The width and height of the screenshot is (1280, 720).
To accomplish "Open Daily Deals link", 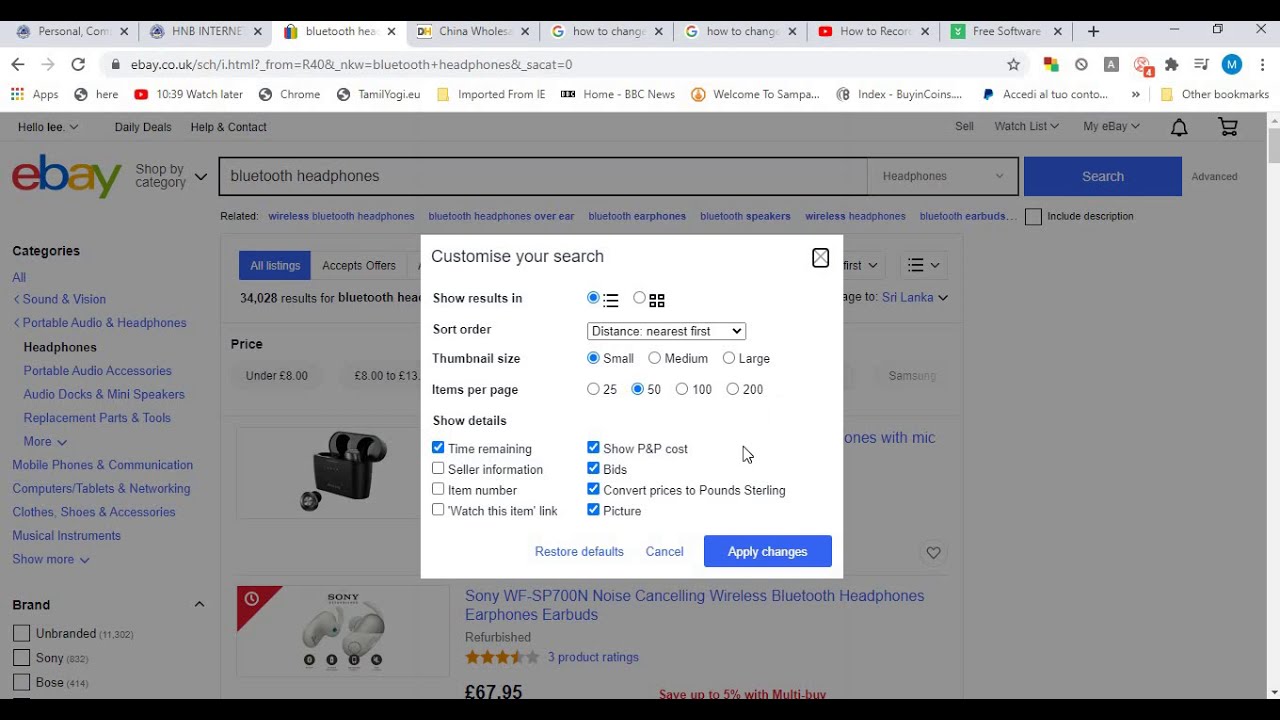I will [x=143, y=127].
